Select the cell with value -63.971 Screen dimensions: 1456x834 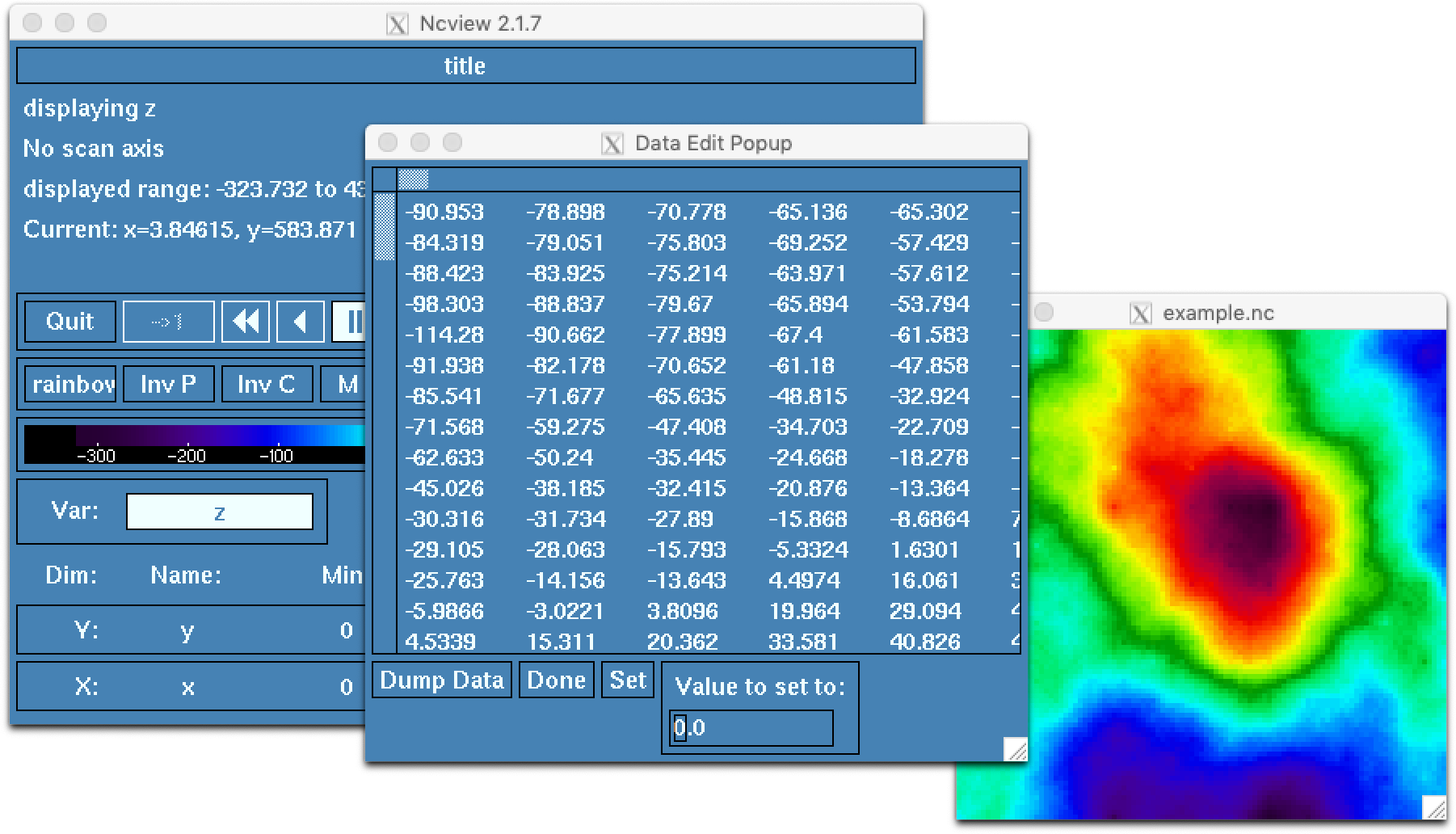click(808, 273)
